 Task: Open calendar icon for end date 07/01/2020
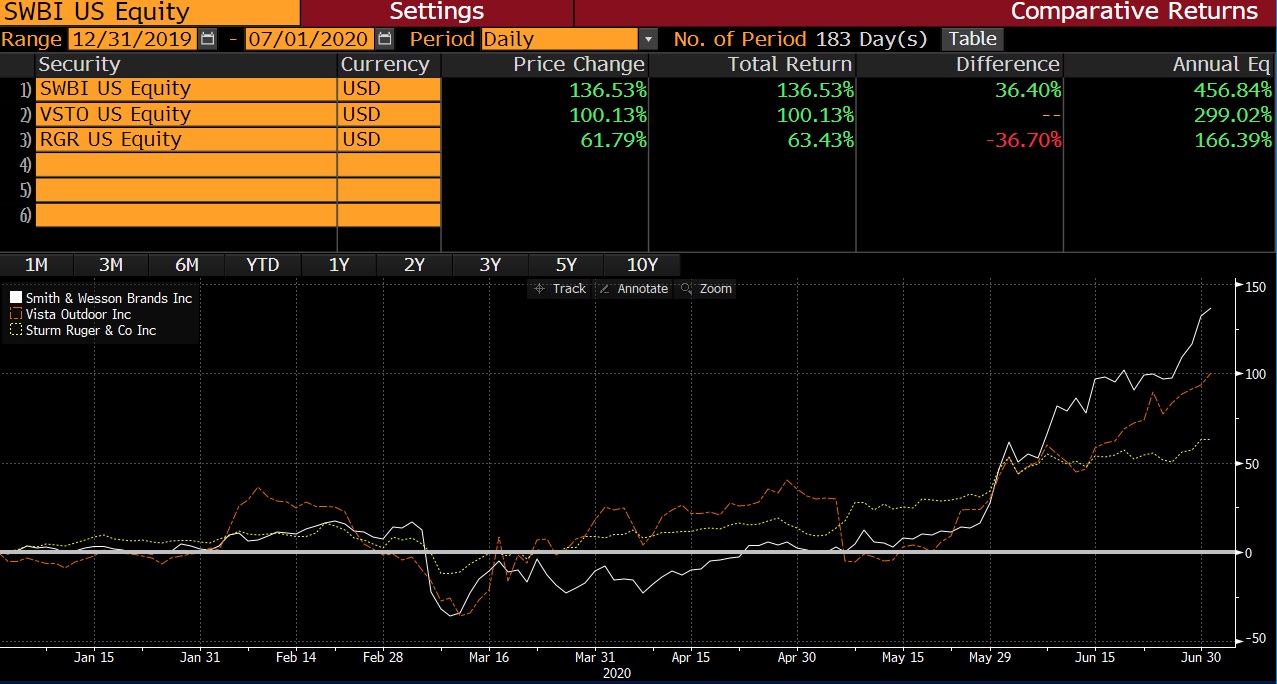(x=385, y=39)
